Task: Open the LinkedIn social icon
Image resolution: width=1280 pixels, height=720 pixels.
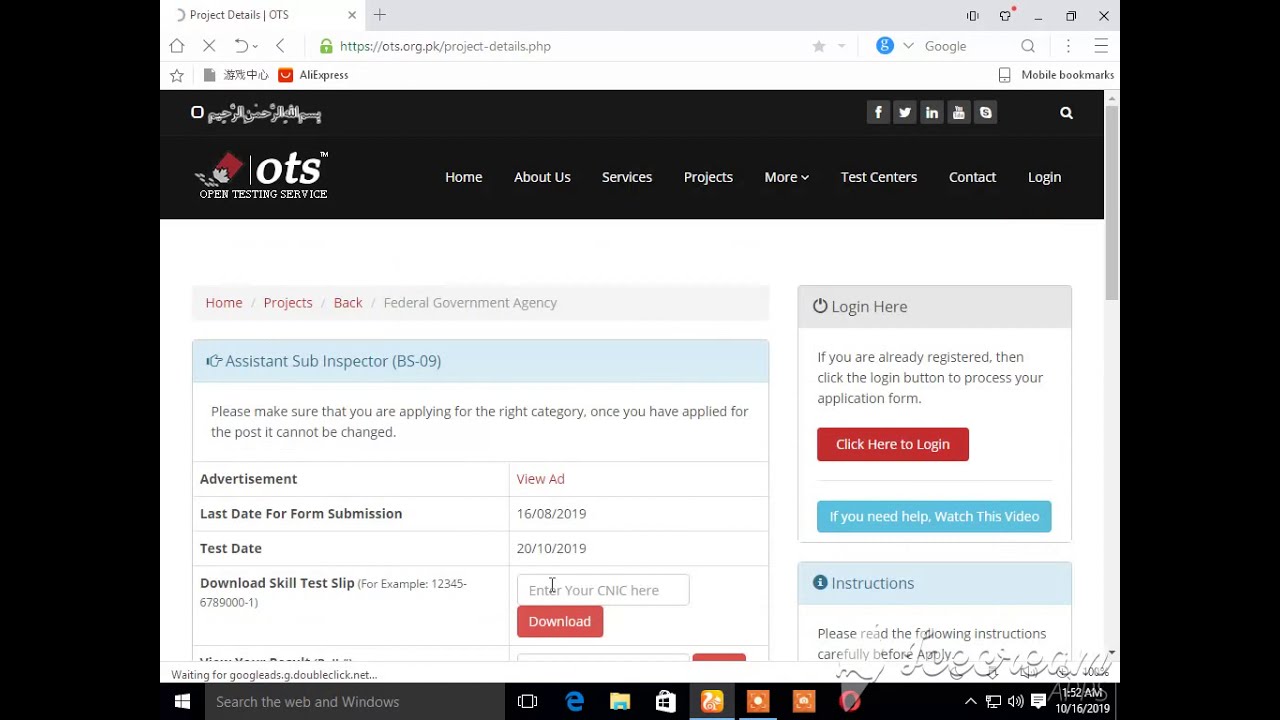Action: point(932,113)
